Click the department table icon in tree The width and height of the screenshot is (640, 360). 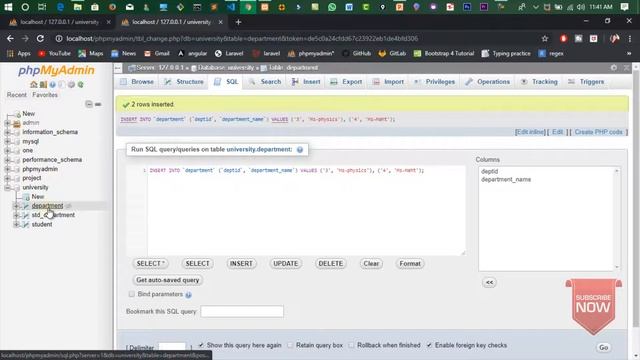pos(26,206)
